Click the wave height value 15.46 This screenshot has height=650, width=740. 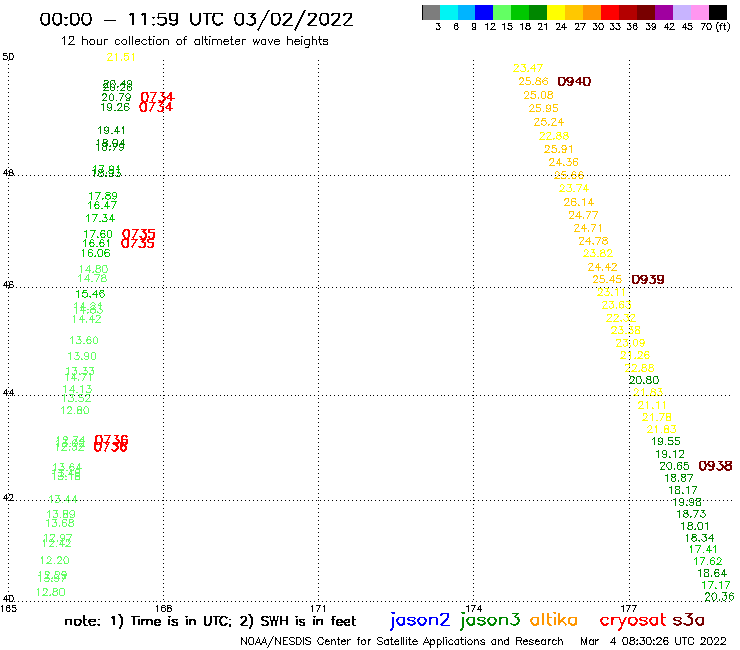90,294
